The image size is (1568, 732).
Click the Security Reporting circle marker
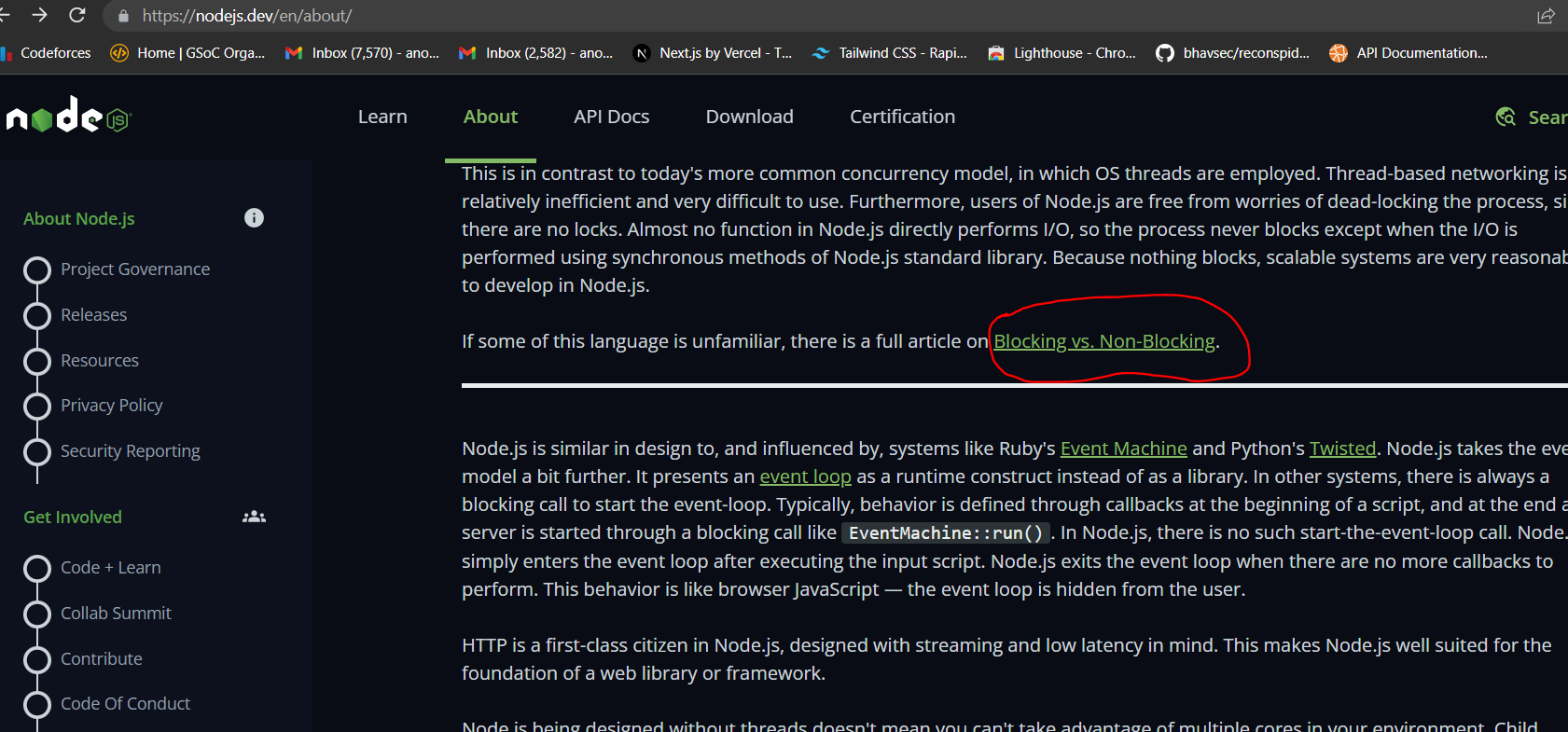point(37,452)
